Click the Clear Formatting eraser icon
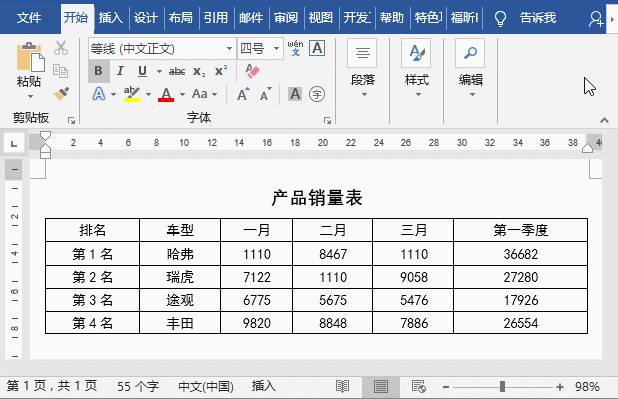Viewport: 618px width, 399px height. [x=252, y=71]
